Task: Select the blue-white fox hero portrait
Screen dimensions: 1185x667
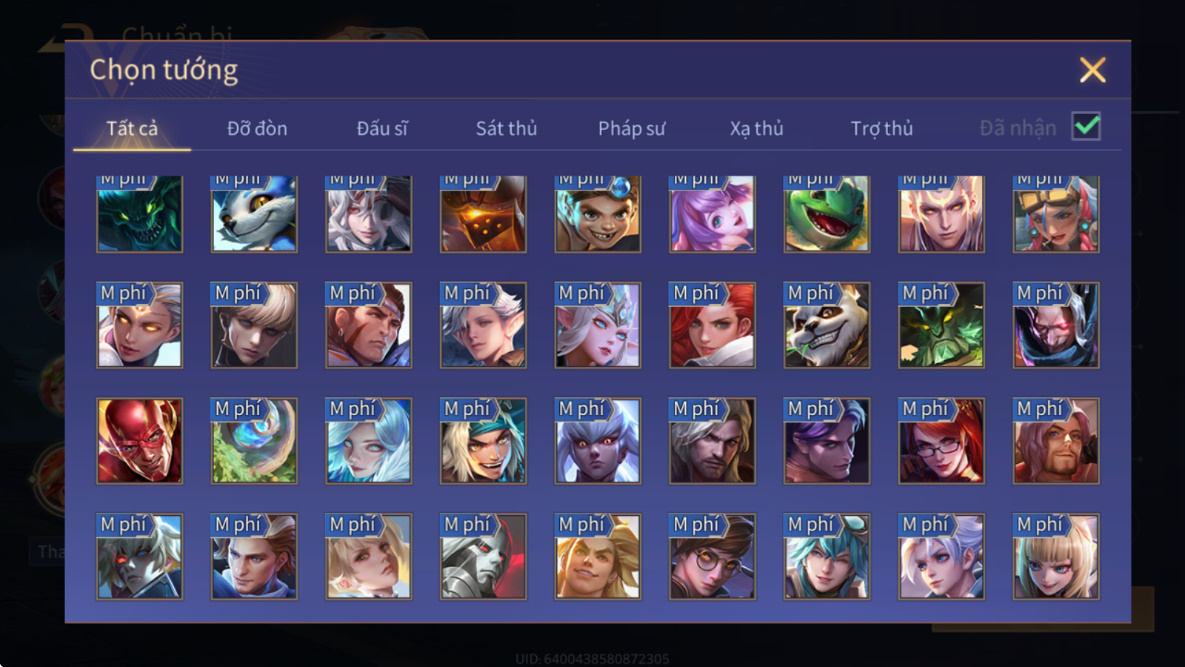Action: (x=254, y=214)
